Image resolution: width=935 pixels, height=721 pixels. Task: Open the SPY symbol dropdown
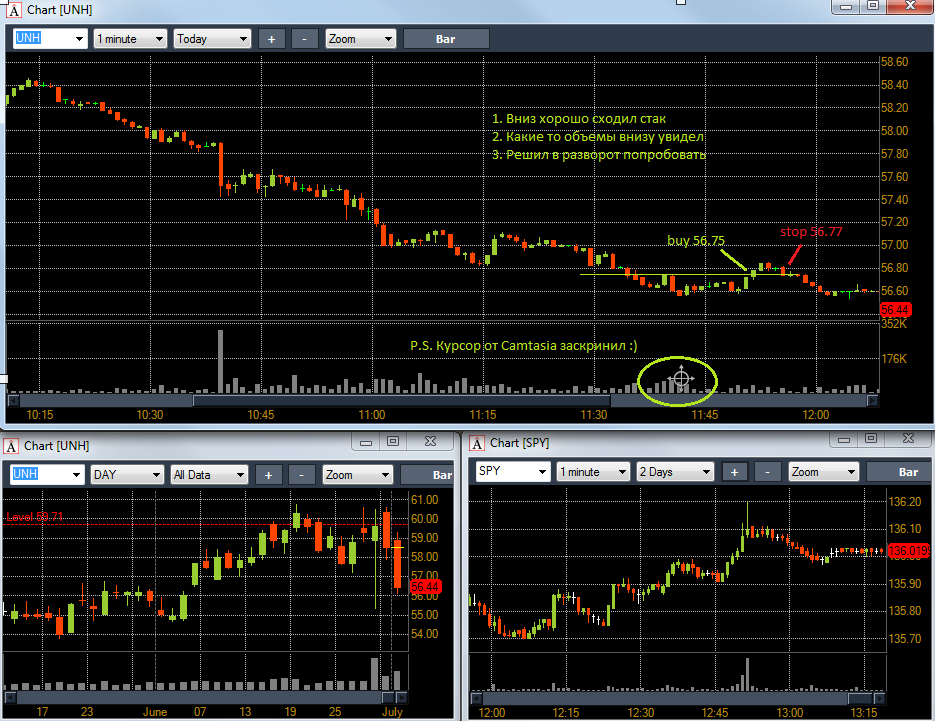pyautogui.click(x=542, y=472)
